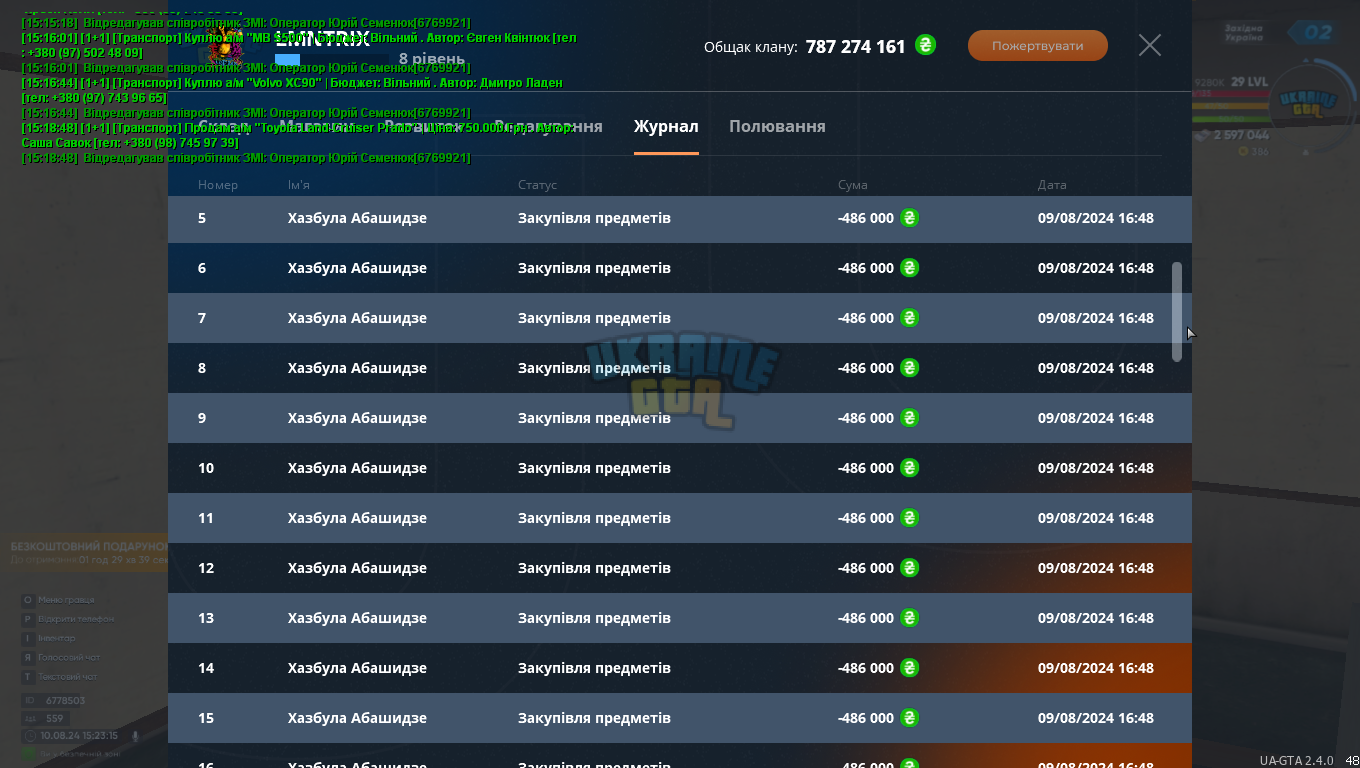This screenshot has height=768, width=1360.
Task: Click the Статус column header
Action: 537,185
